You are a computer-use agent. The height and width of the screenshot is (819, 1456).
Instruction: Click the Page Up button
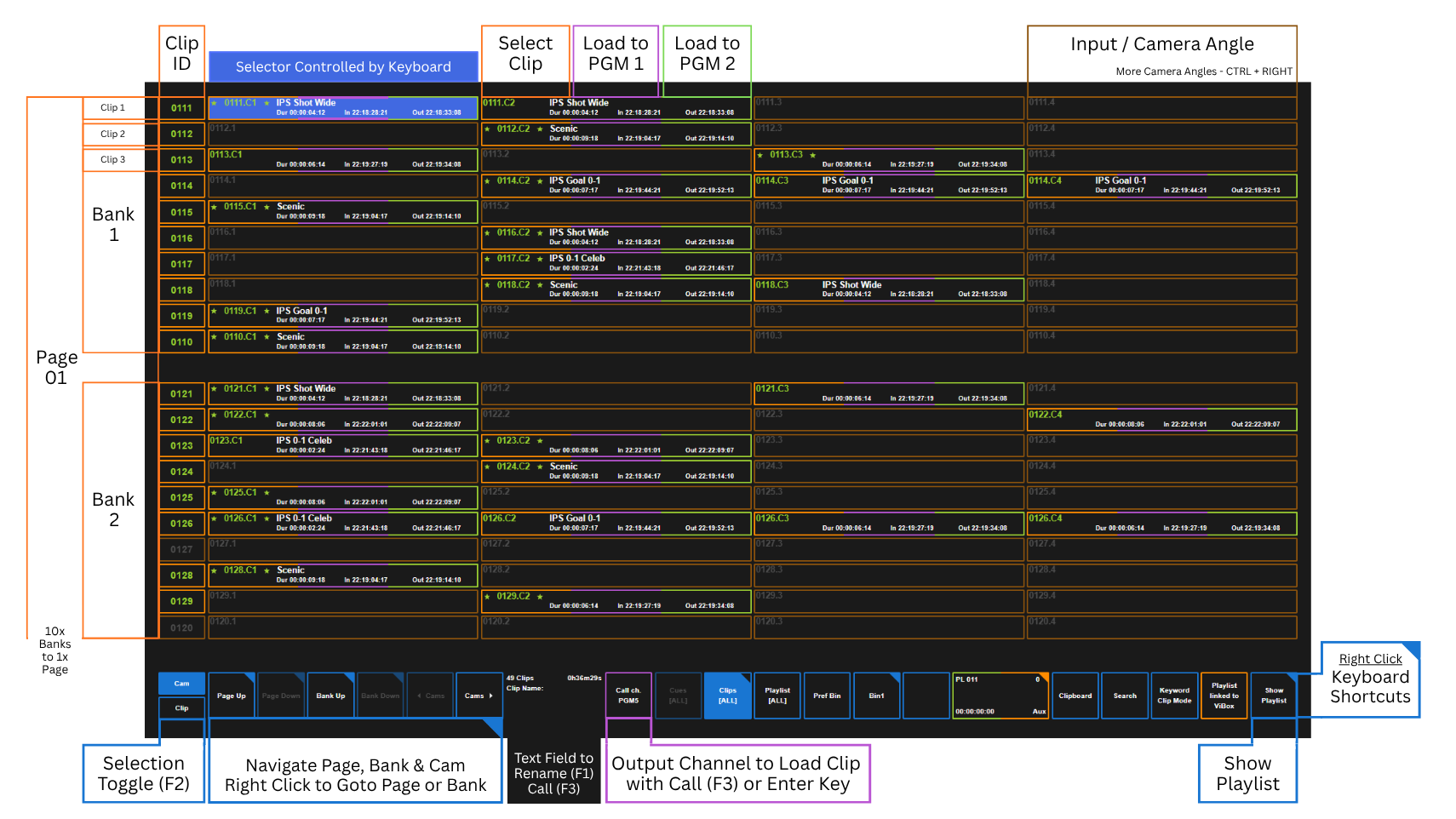click(232, 696)
